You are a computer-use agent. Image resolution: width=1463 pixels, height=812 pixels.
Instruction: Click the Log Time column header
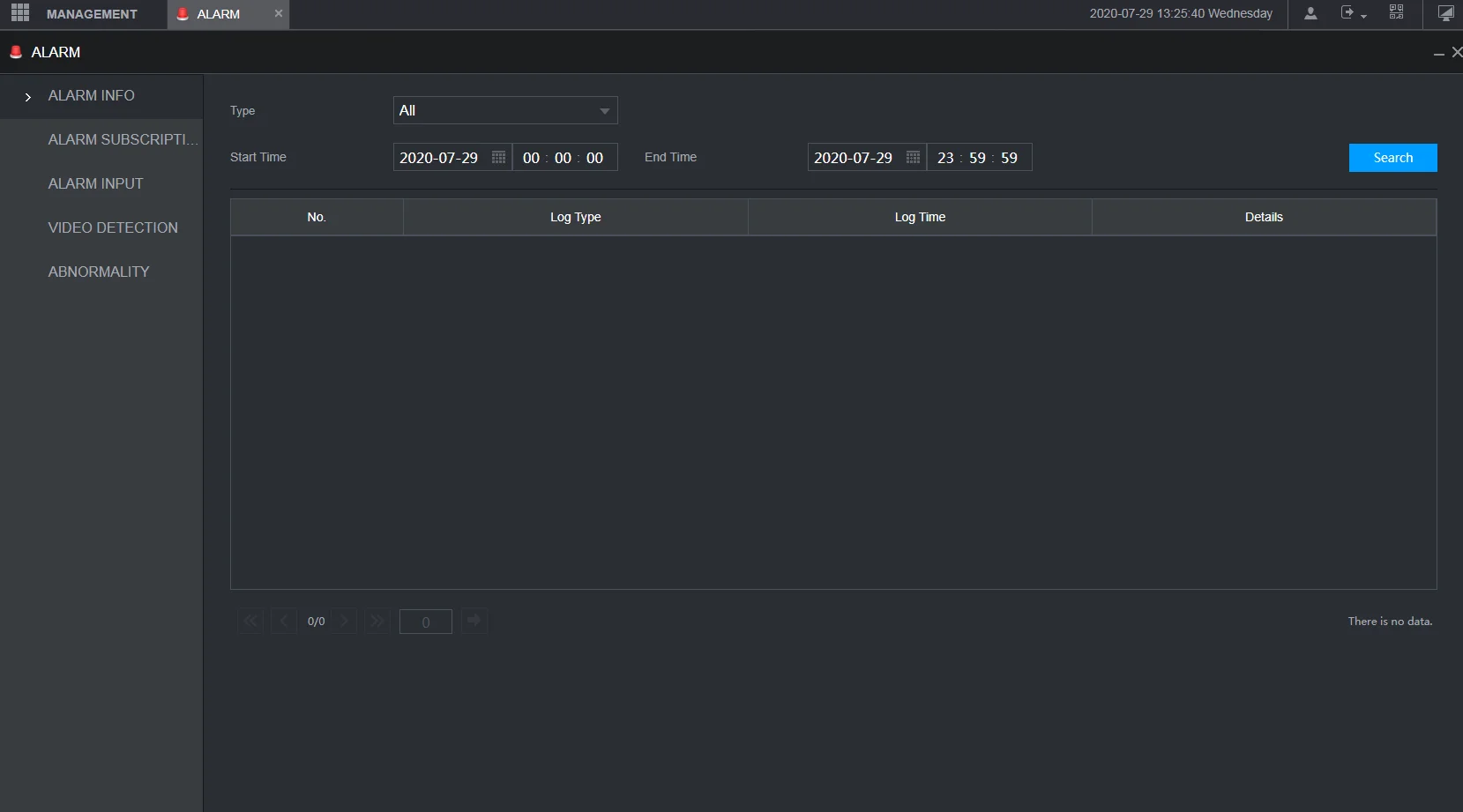pyautogui.click(x=920, y=217)
